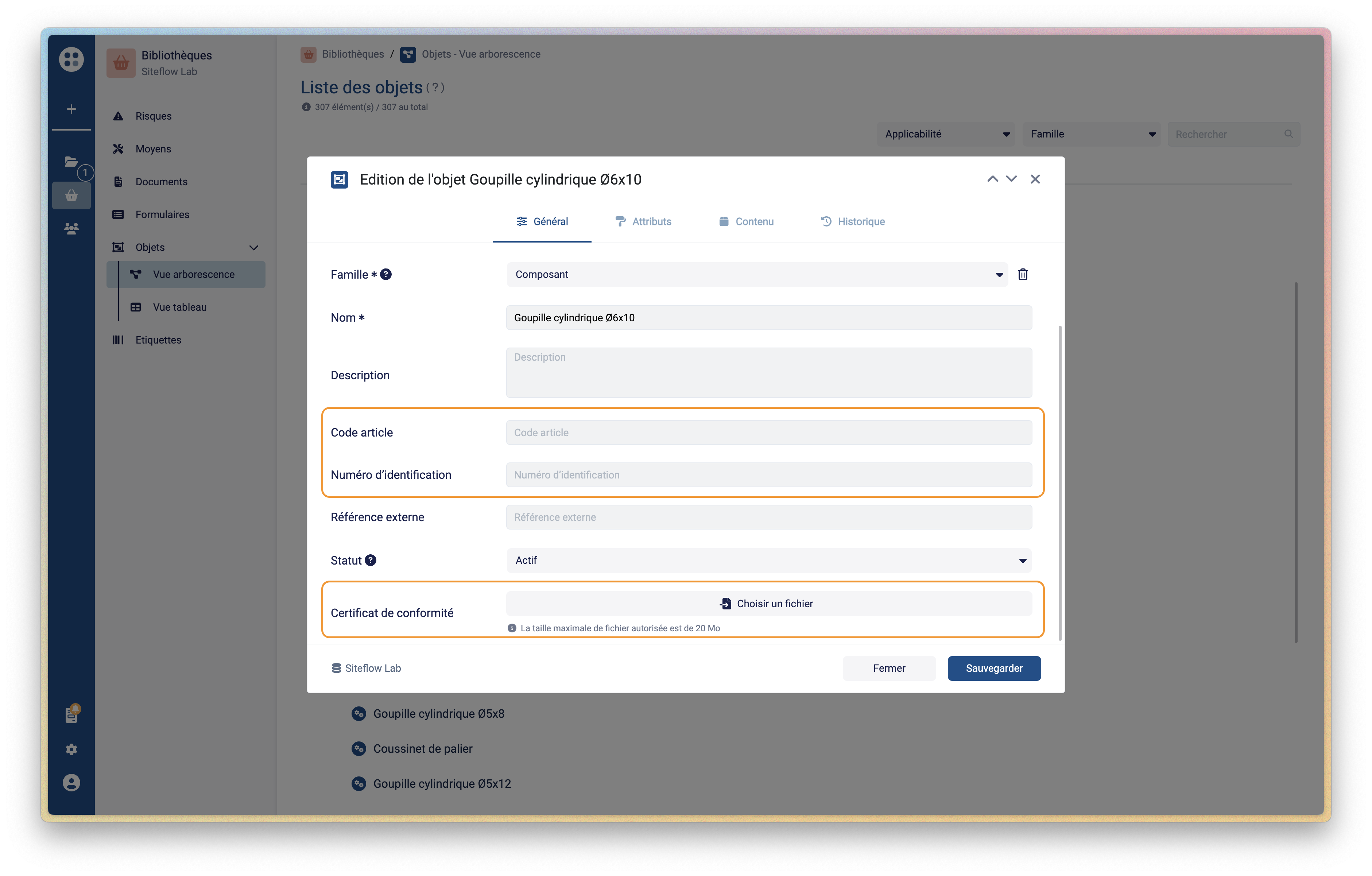
Task: Open the Statut Actif dropdown
Action: pos(769,560)
